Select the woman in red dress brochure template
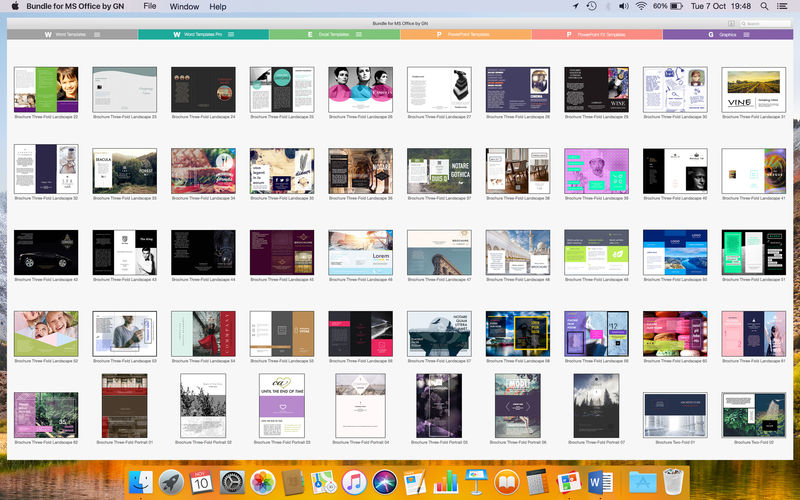This screenshot has width=800, height=500. pyautogui.click(x=203, y=334)
